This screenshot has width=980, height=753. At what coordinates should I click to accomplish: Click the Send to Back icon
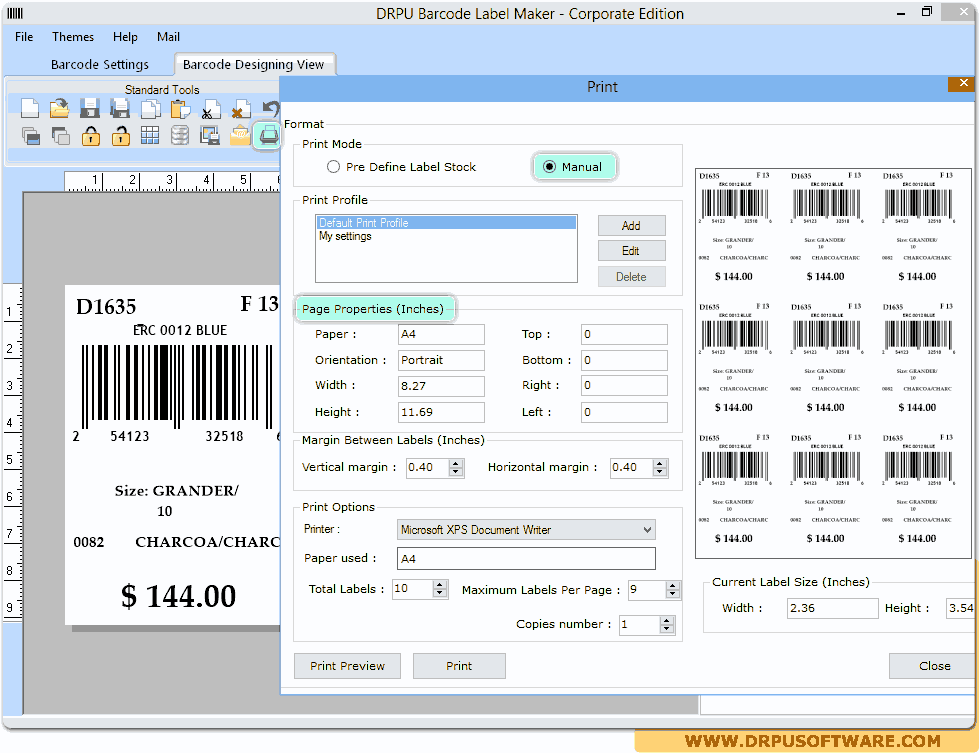coord(60,135)
